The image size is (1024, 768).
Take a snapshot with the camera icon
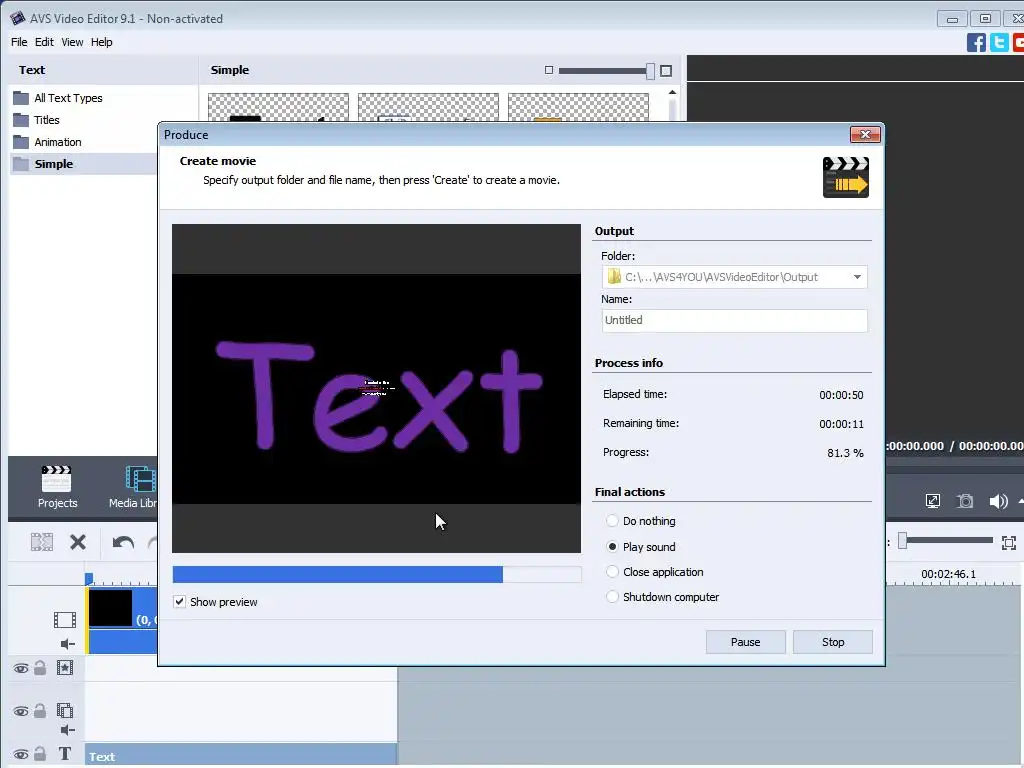click(965, 501)
